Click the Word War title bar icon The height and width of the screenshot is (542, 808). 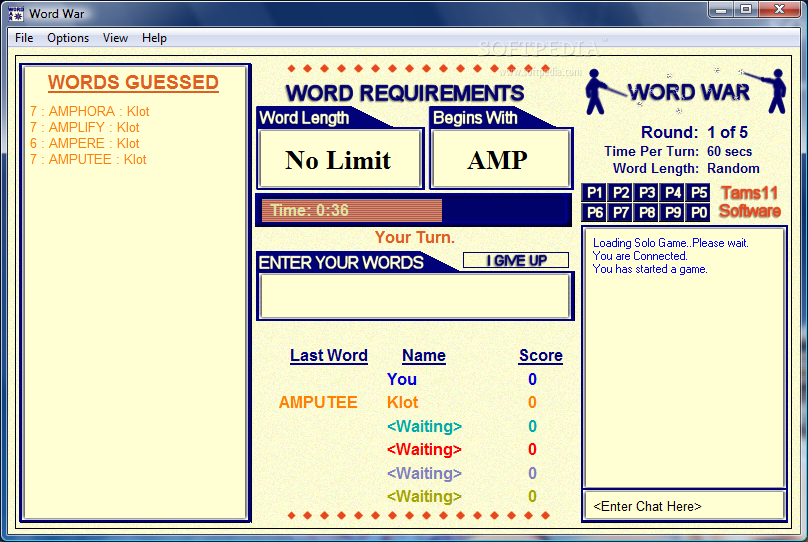[16, 14]
